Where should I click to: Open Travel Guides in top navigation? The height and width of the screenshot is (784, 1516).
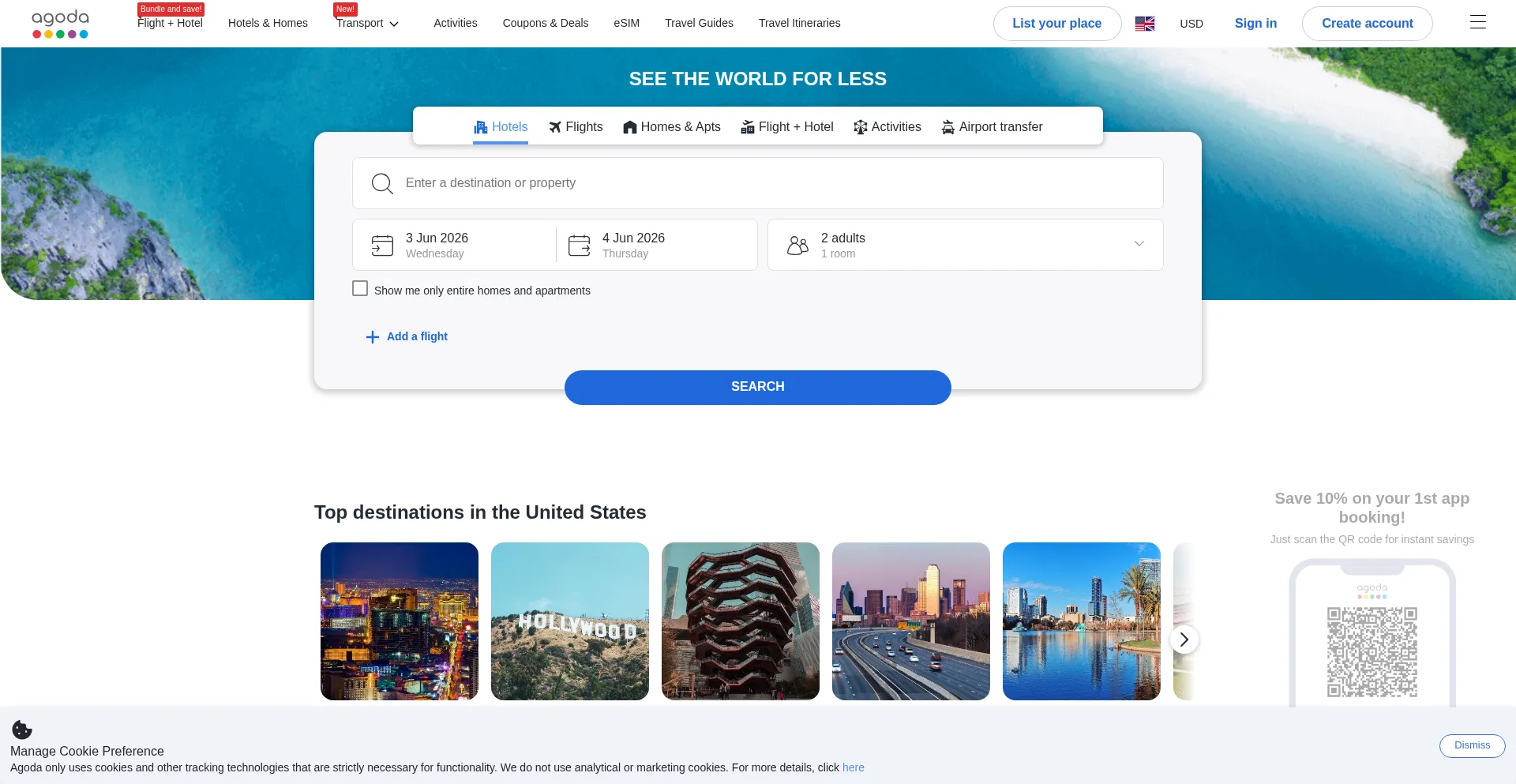click(699, 24)
